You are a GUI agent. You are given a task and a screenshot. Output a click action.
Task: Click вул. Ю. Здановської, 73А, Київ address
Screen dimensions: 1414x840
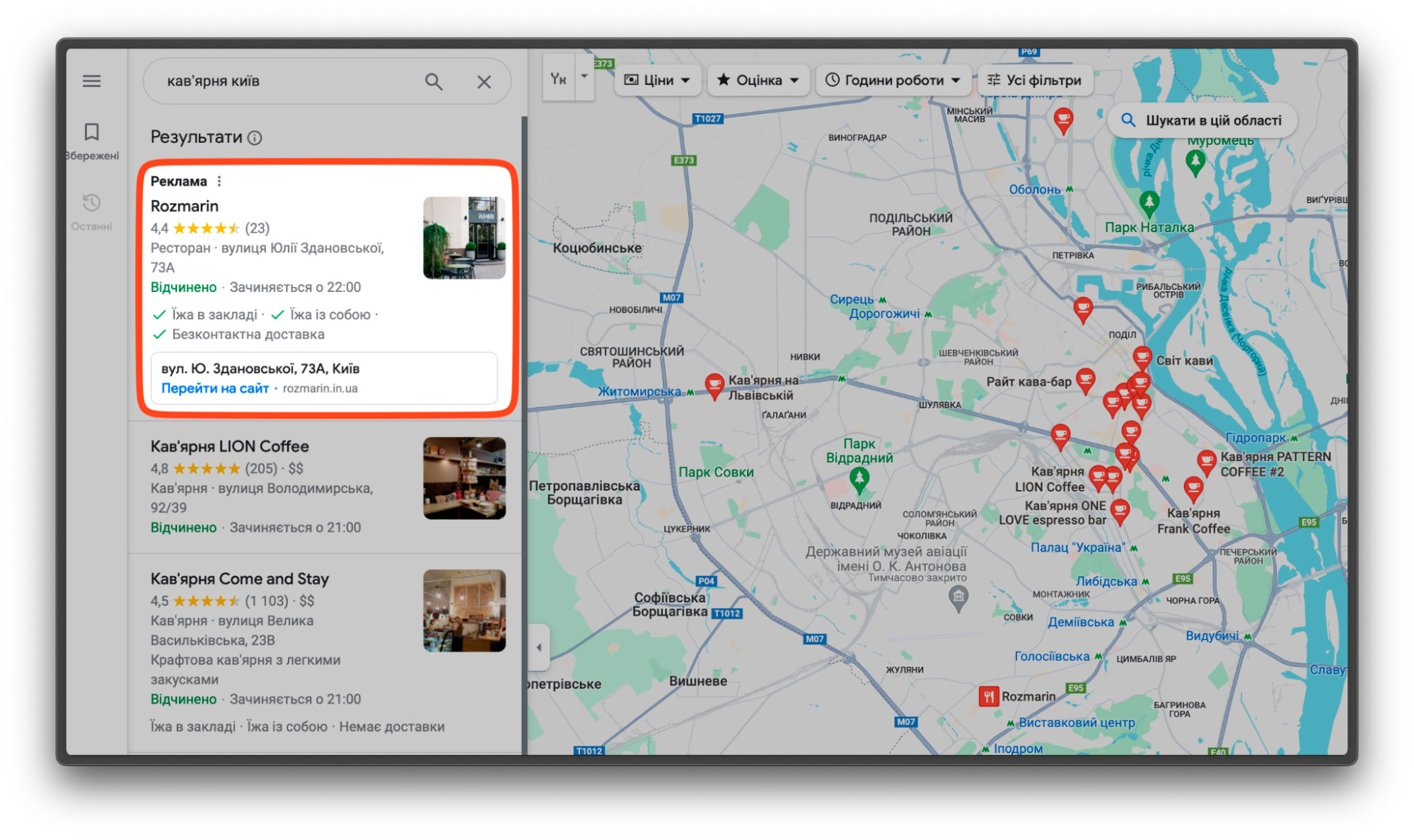tap(260, 369)
